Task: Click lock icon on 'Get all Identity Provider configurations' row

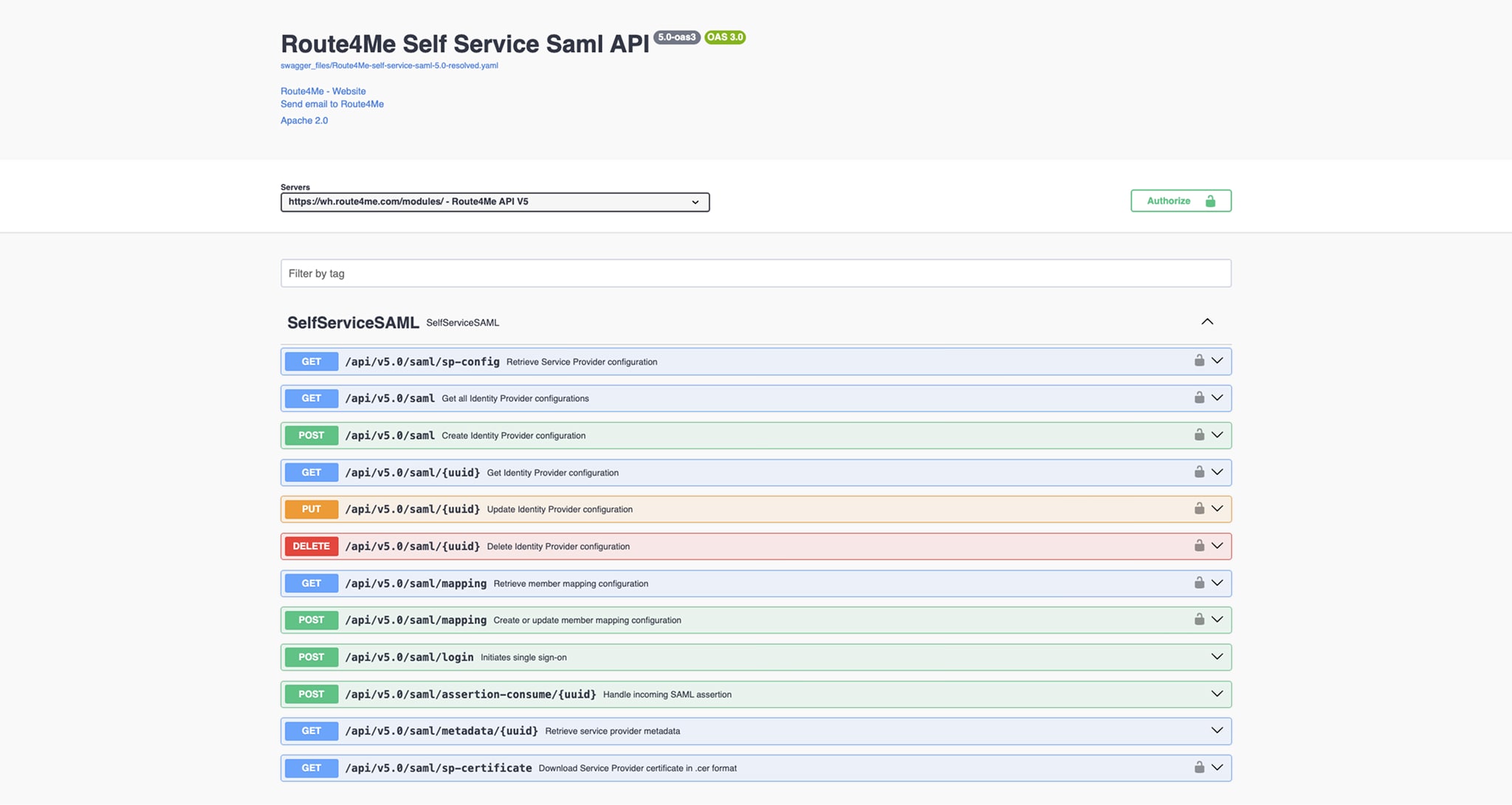Action: [1199, 397]
